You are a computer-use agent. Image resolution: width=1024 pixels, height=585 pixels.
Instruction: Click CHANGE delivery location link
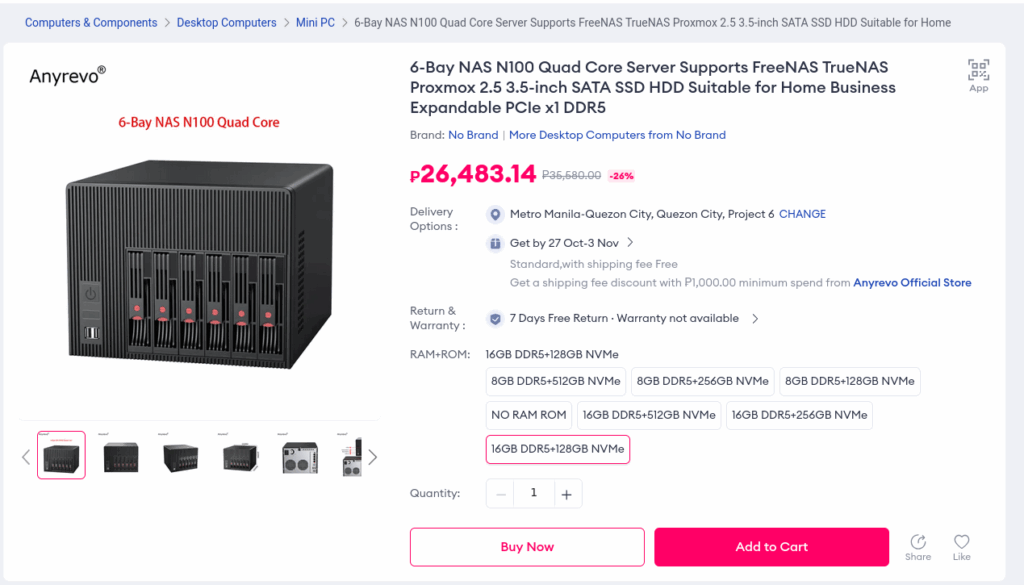click(x=802, y=214)
